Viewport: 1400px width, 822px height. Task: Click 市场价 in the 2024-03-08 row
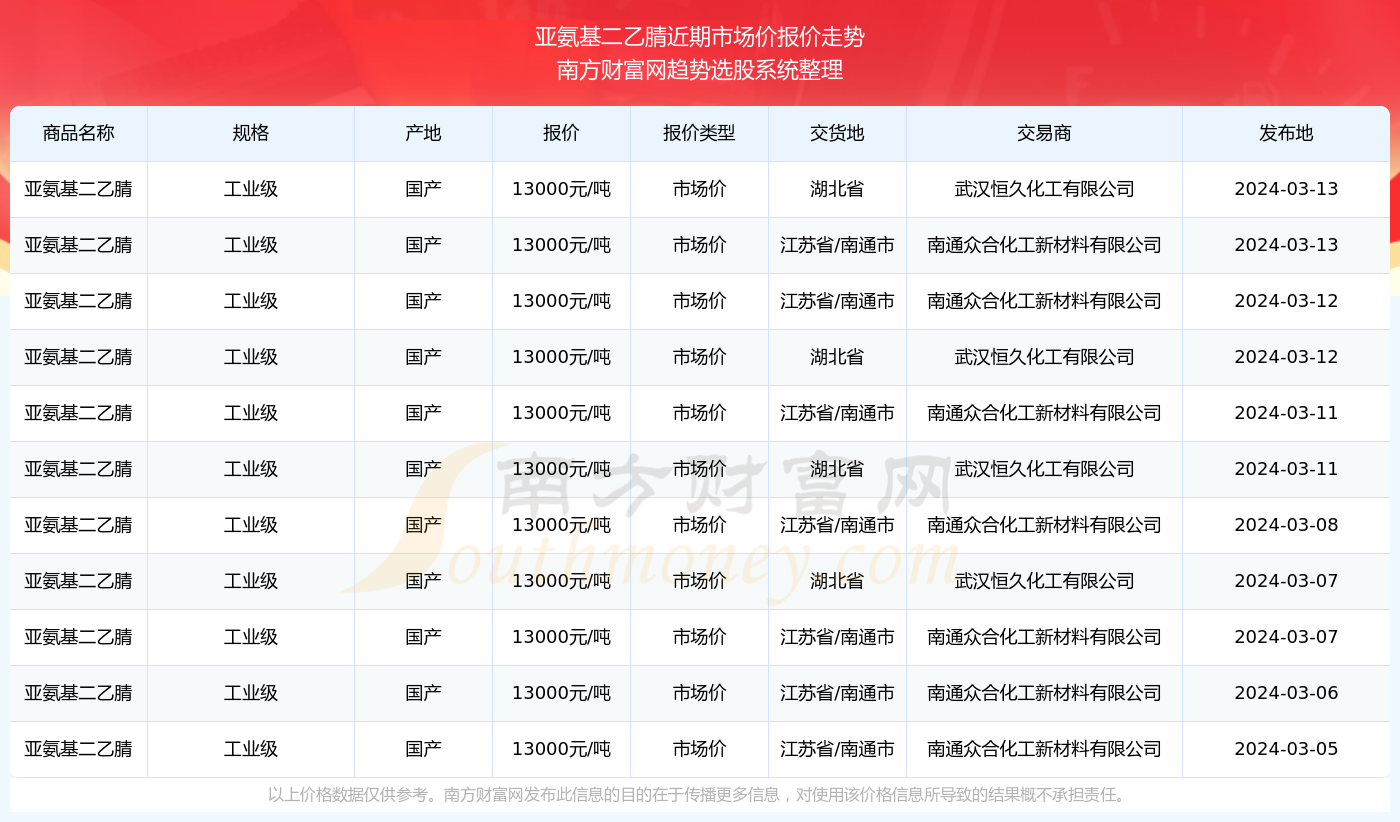tap(699, 525)
